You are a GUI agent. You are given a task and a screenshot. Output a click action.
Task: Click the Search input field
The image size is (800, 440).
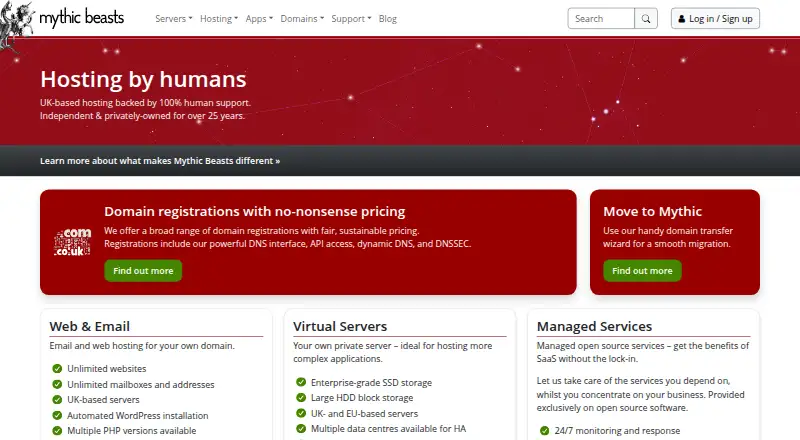click(x=601, y=19)
